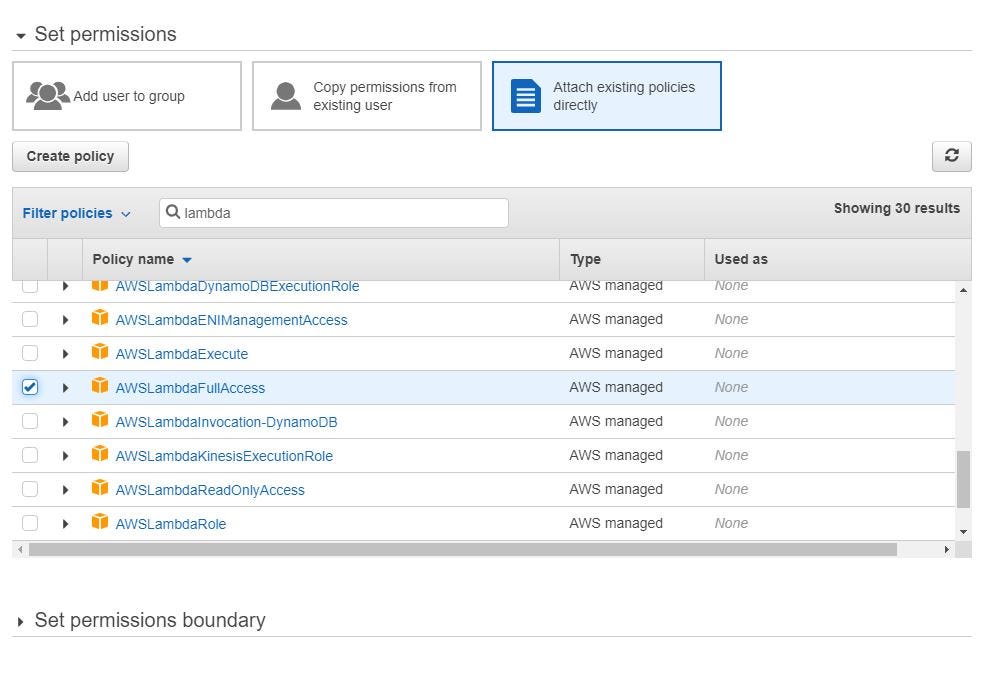Collapse the Set permissions section
The width and height of the screenshot is (1001, 697).
click(20, 36)
